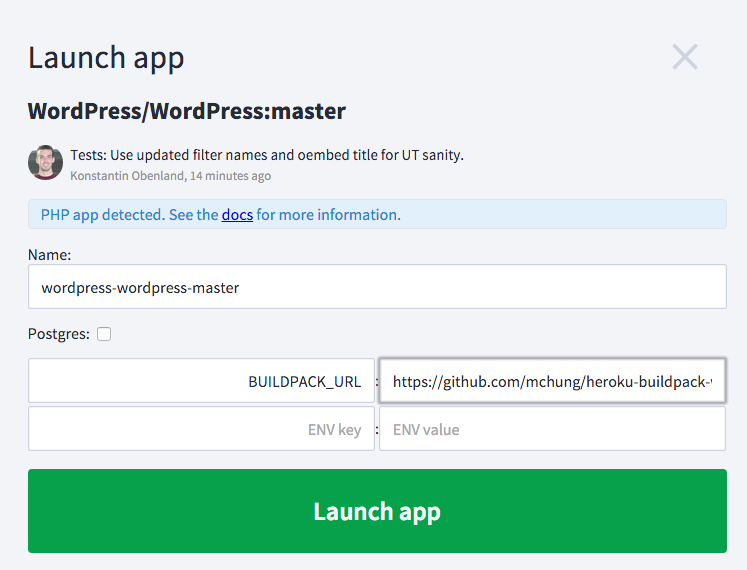
Task: Click the app Name input field
Action: (377, 287)
